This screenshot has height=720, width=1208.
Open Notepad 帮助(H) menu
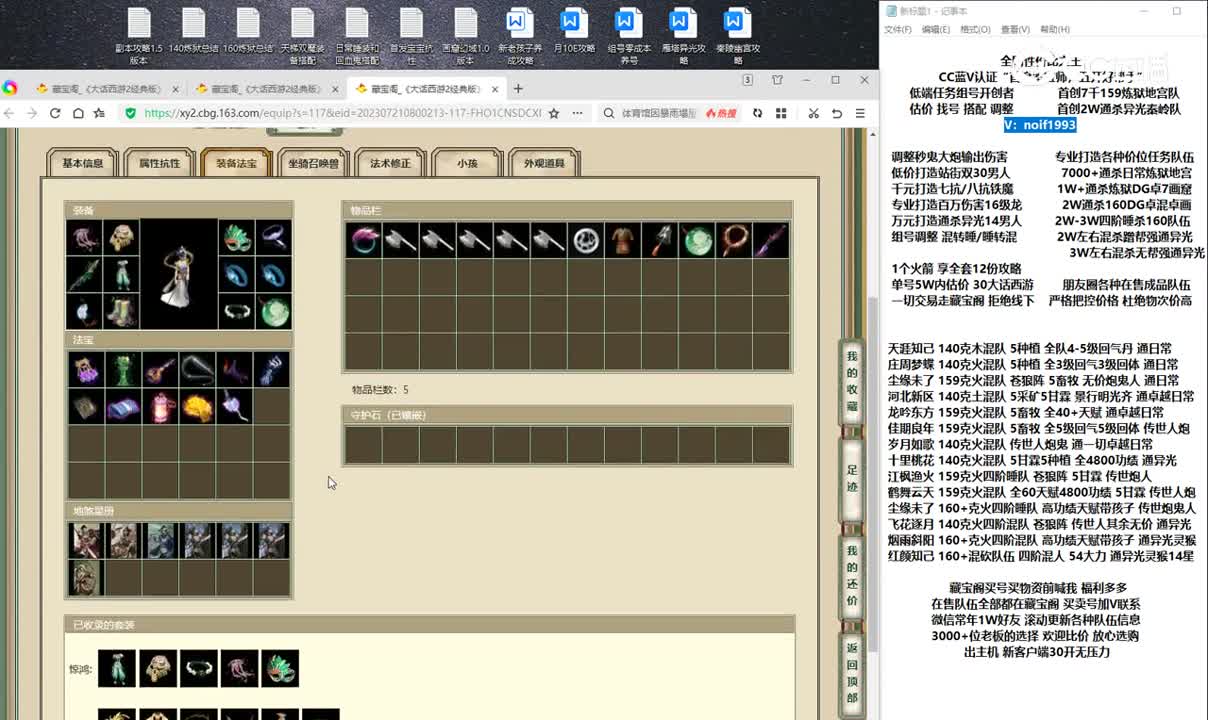click(1055, 30)
